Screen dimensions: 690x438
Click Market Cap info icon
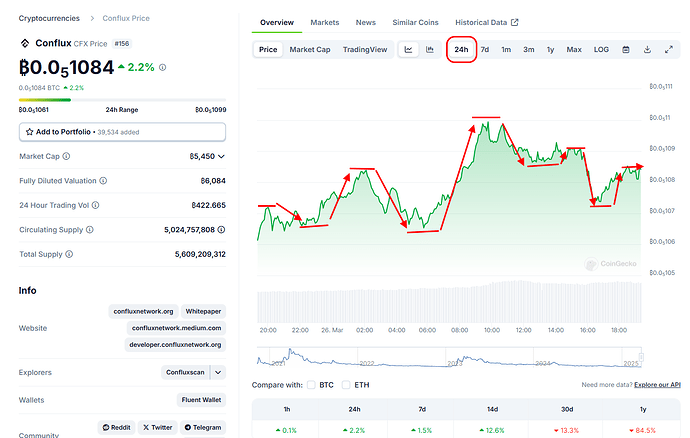click(x=66, y=156)
